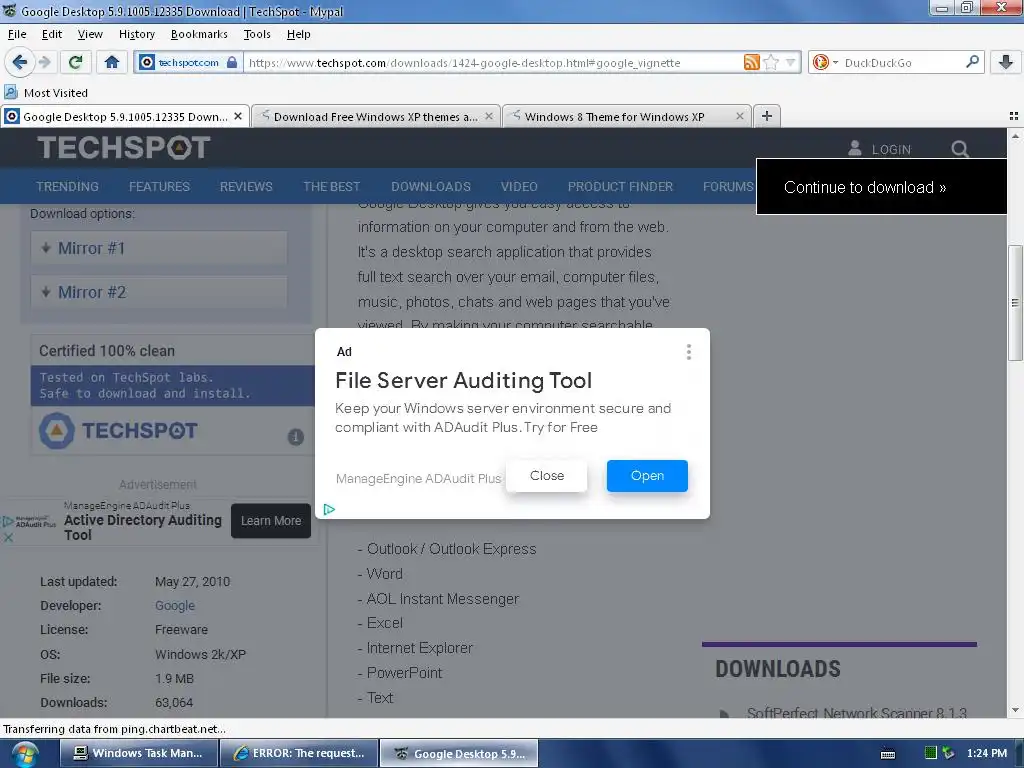Image resolution: width=1024 pixels, height=768 pixels.
Task: Open the View menu
Action: 89,34
